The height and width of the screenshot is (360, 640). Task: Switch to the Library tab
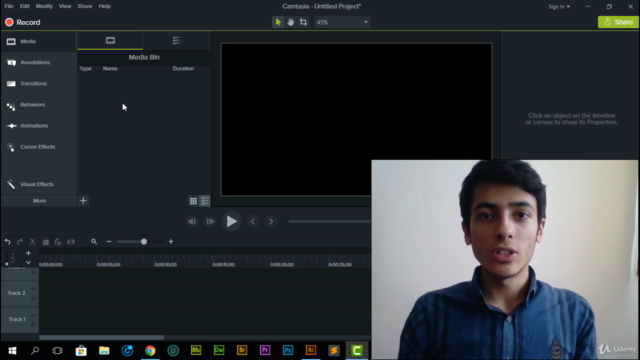[176, 40]
